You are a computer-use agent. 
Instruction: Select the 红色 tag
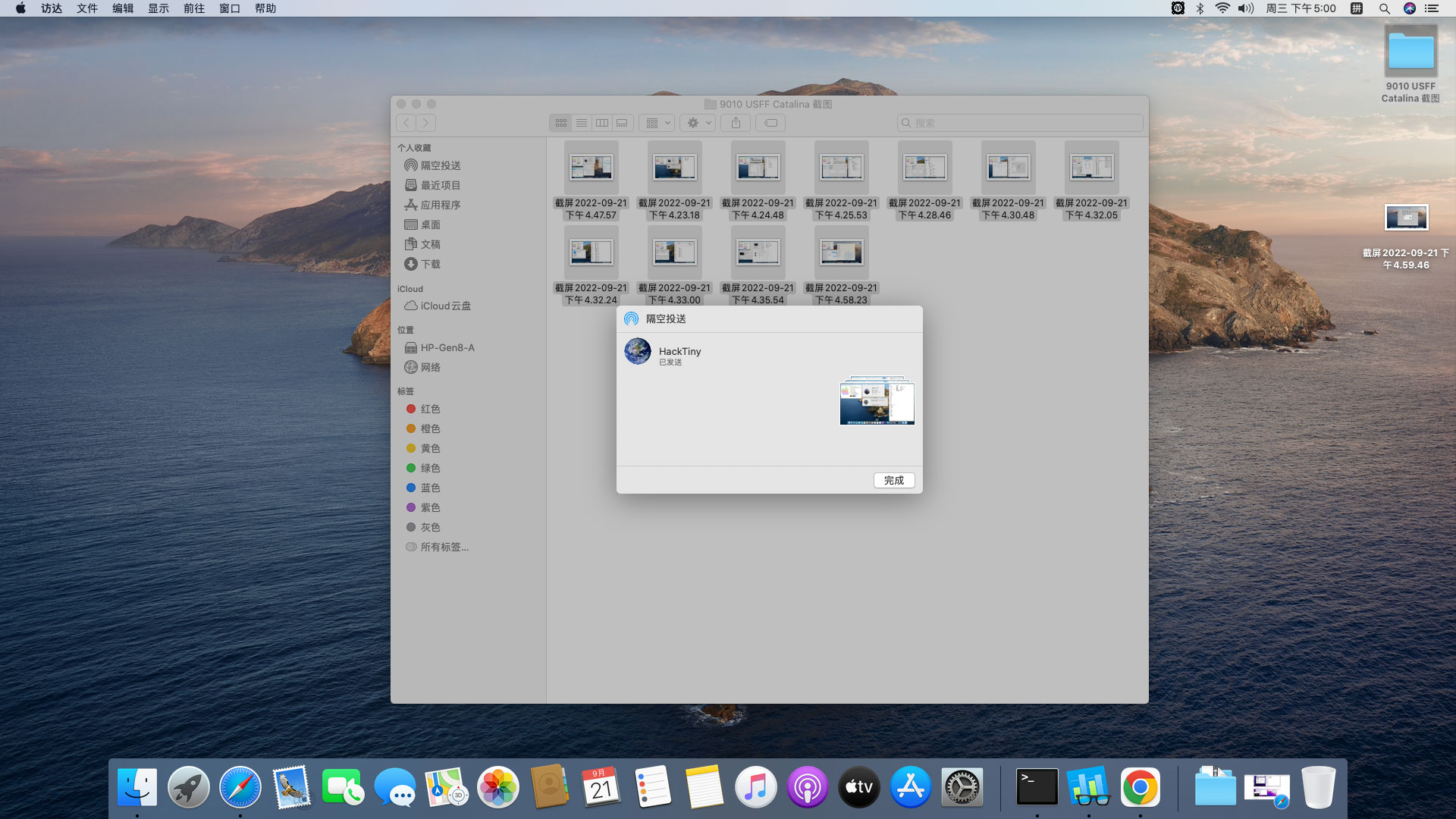pos(430,409)
